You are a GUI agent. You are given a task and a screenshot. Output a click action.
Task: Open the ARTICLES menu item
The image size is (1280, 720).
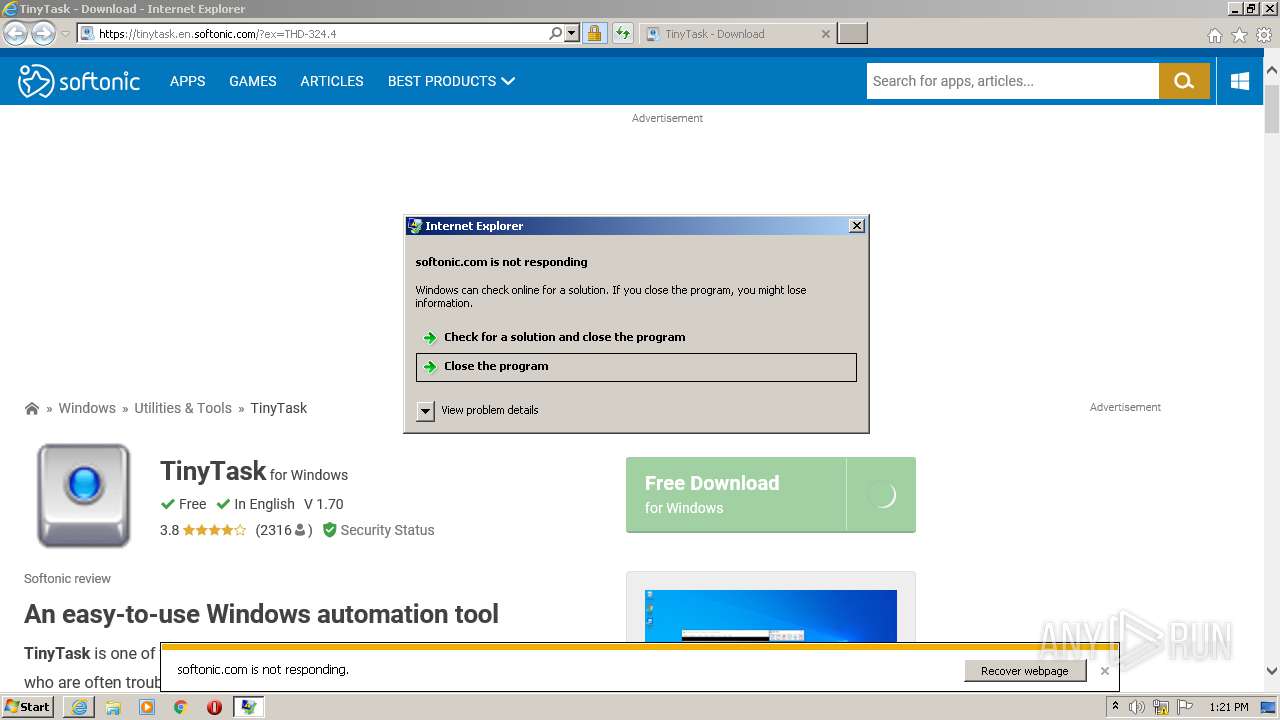[x=332, y=81]
